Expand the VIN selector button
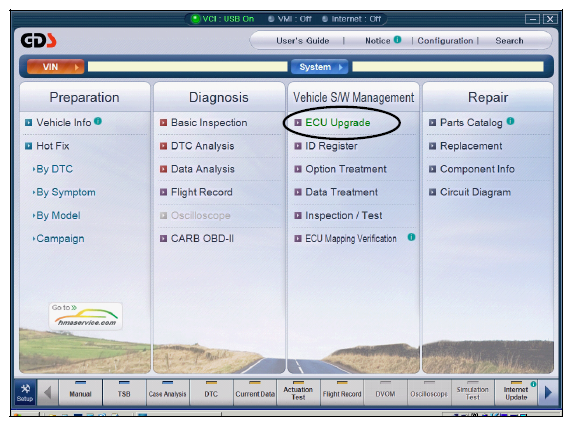 [x=55, y=67]
